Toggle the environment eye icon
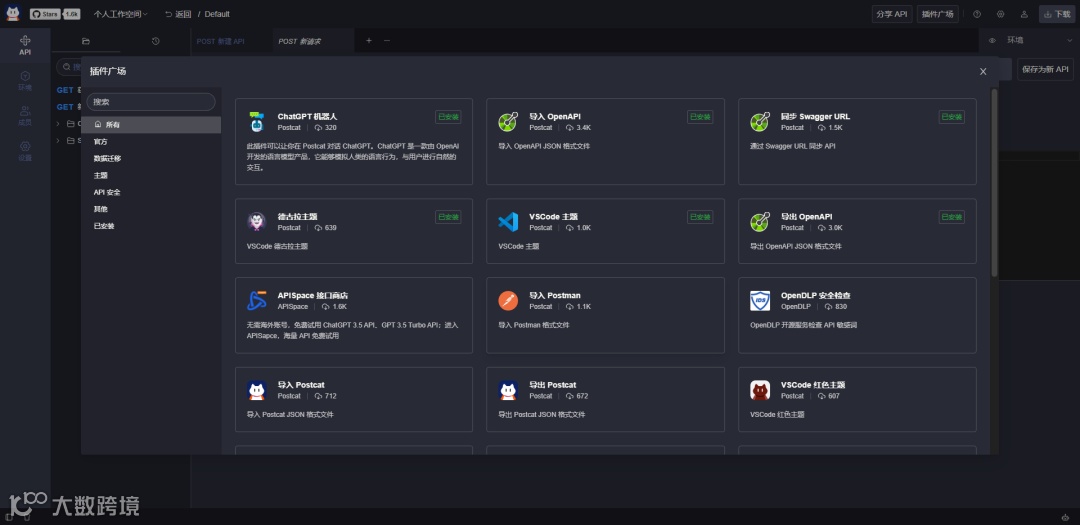Viewport: 1080px width, 525px height. pyautogui.click(x=993, y=41)
